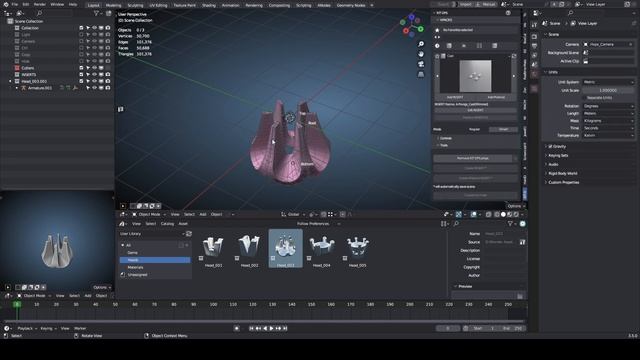
Task: Expand the Keying Sets panel
Action: point(558,156)
